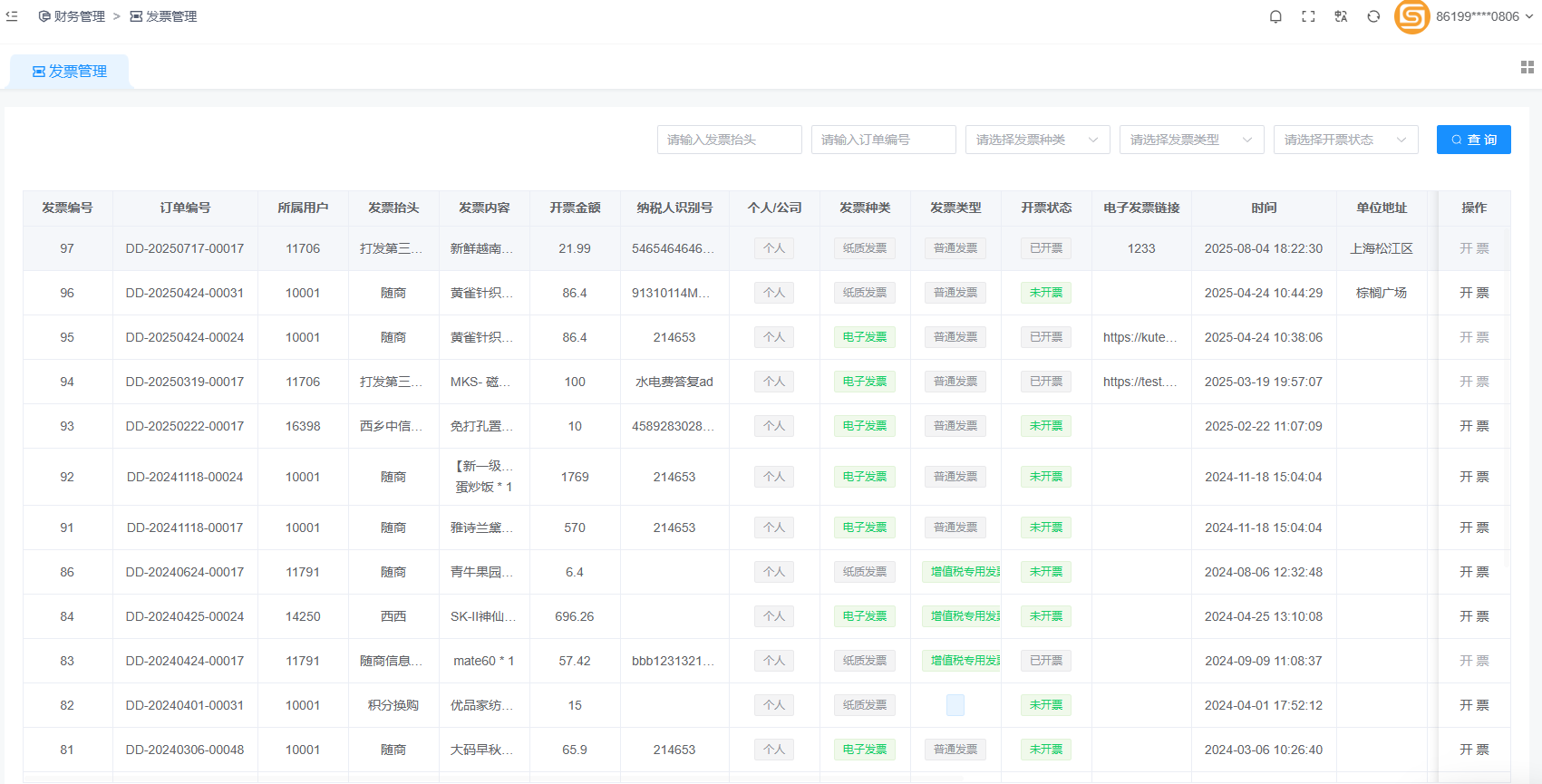Open the 财务管理 breadcrumb

coord(72,16)
